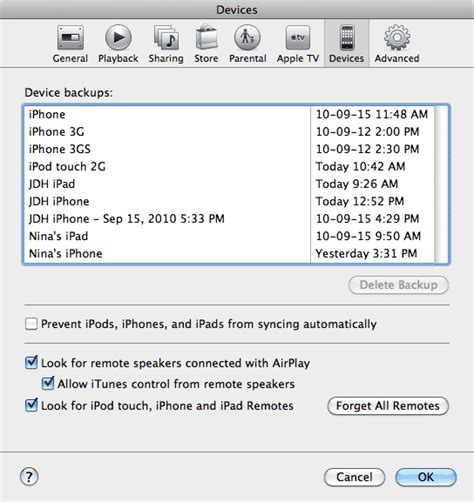Image resolution: width=474 pixels, height=502 pixels.
Task: Uncheck Look for remote speakers with AirPlay
Action: click(31, 363)
